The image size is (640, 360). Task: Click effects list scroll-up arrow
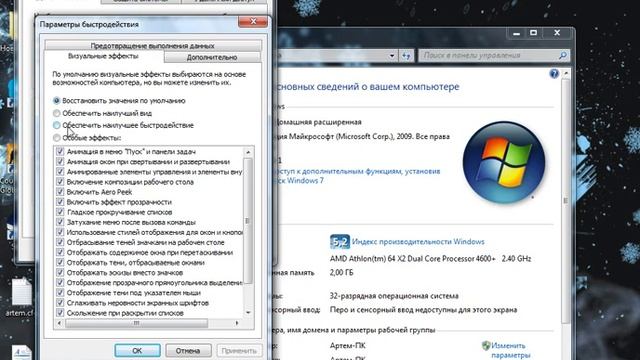248,152
